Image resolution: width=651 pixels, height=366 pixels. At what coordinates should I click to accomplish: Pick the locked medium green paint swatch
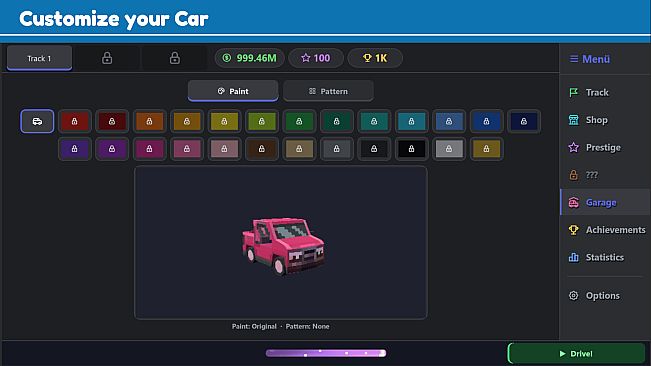point(299,121)
